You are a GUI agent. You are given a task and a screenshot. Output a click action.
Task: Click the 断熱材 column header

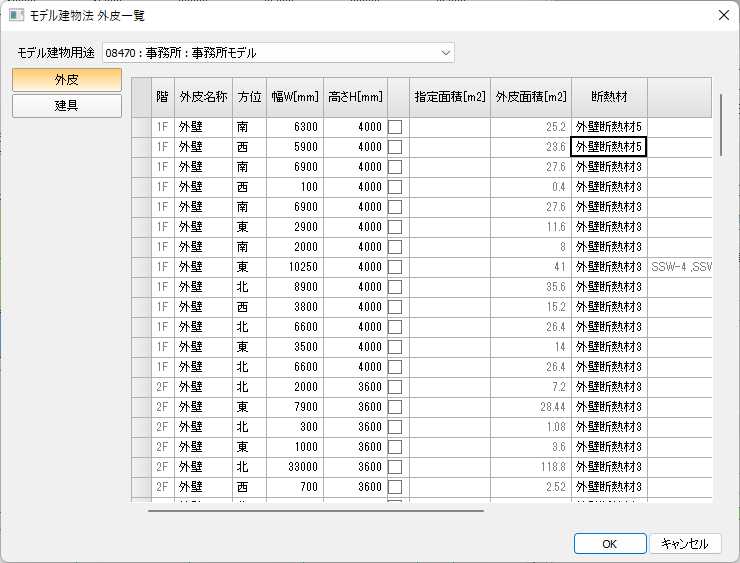coord(609,97)
